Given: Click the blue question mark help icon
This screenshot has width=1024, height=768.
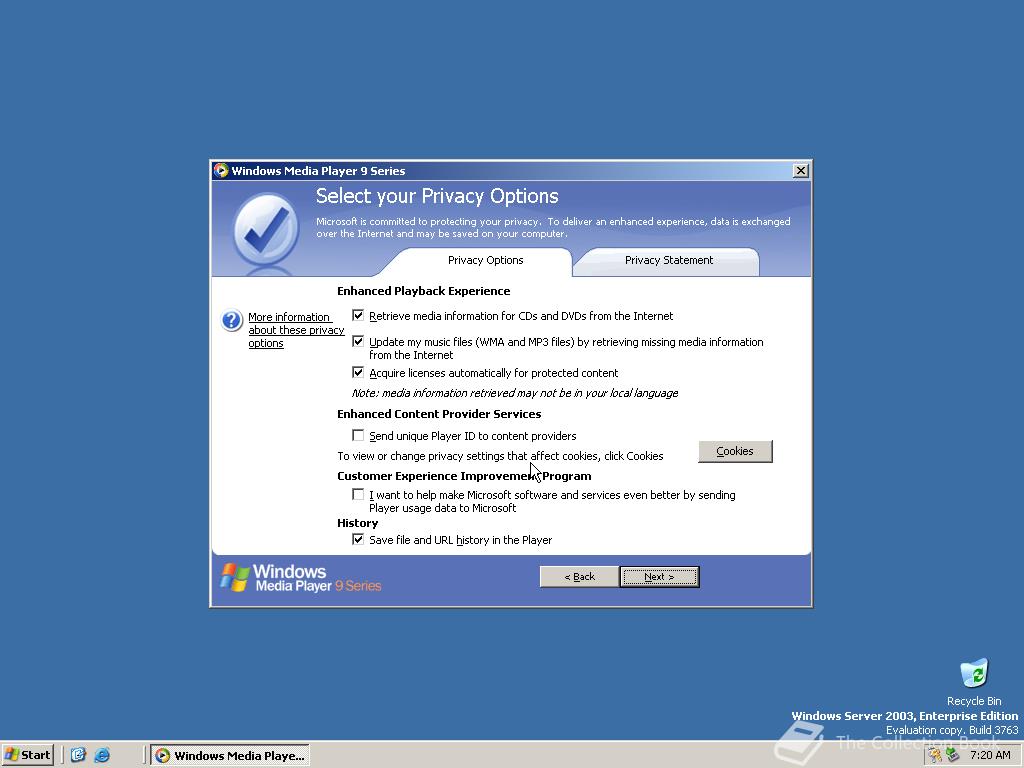Looking at the screenshot, I should 231,321.
